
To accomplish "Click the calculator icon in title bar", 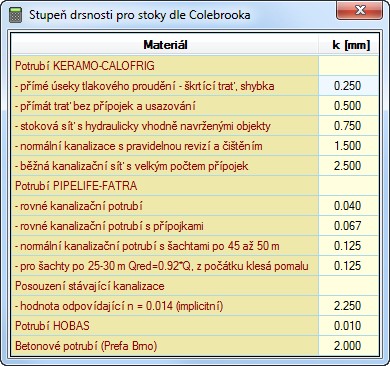I will [x=15, y=15].
